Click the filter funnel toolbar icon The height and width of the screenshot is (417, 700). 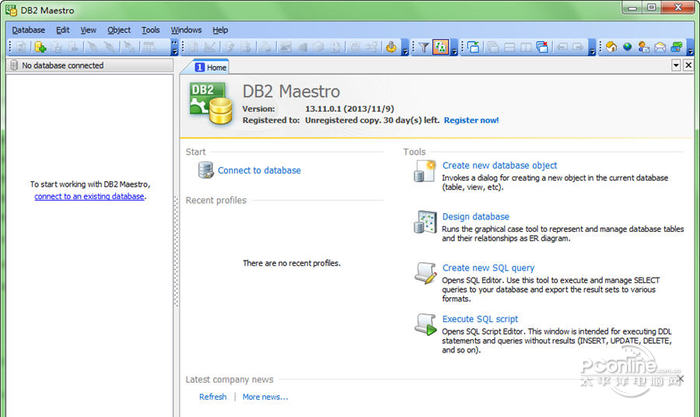(x=424, y=47)
